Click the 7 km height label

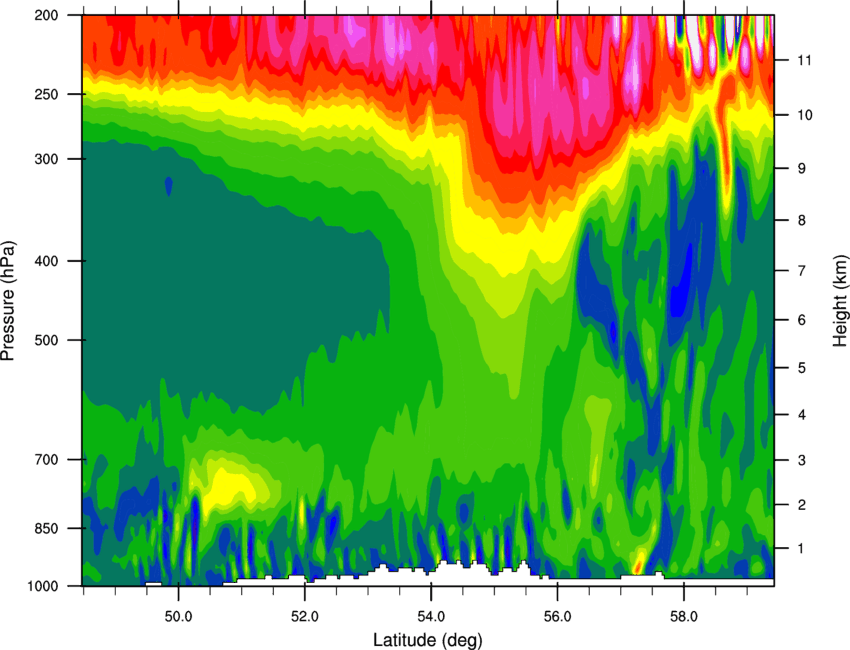802,271
